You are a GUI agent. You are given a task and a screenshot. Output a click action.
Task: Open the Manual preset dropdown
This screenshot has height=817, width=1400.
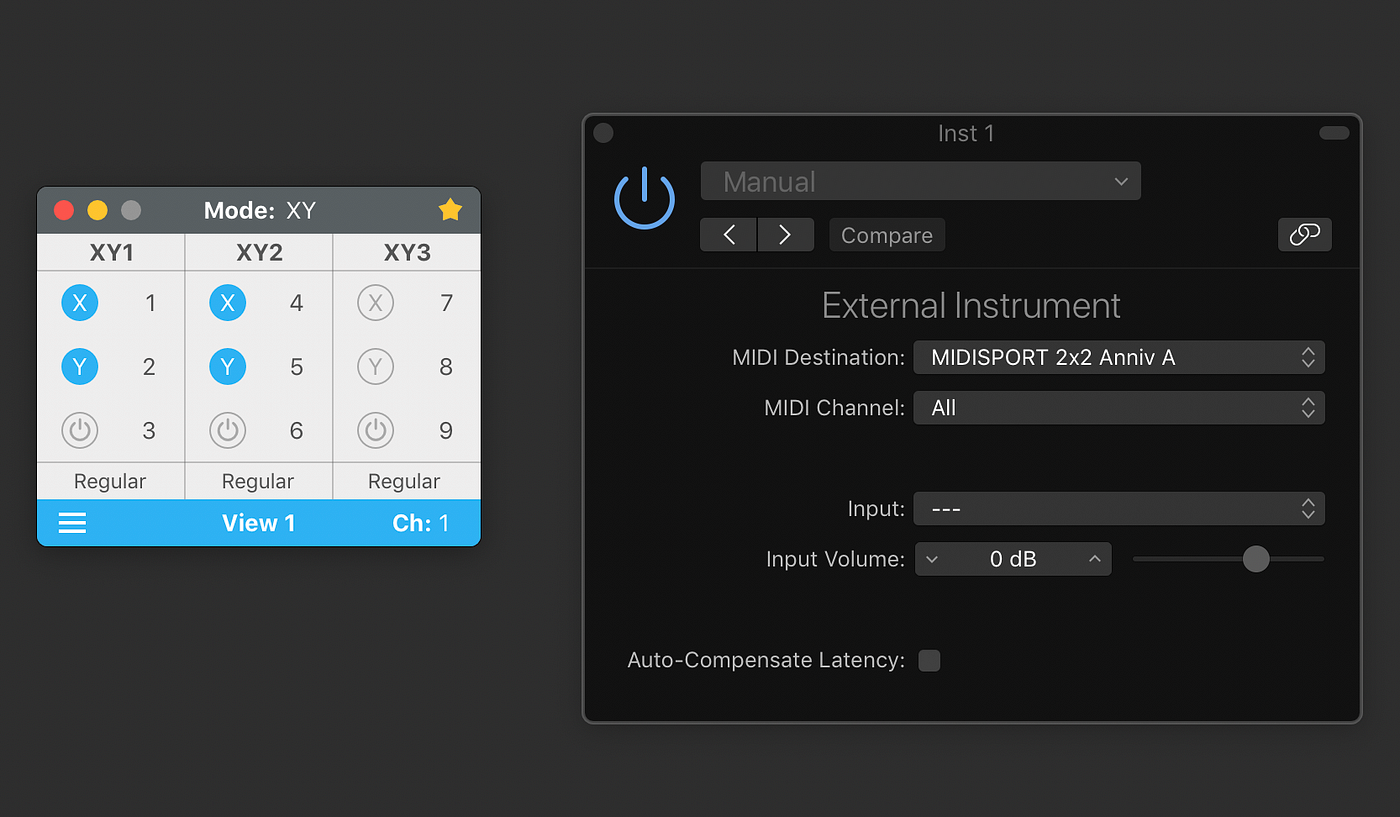click(920, 181)
